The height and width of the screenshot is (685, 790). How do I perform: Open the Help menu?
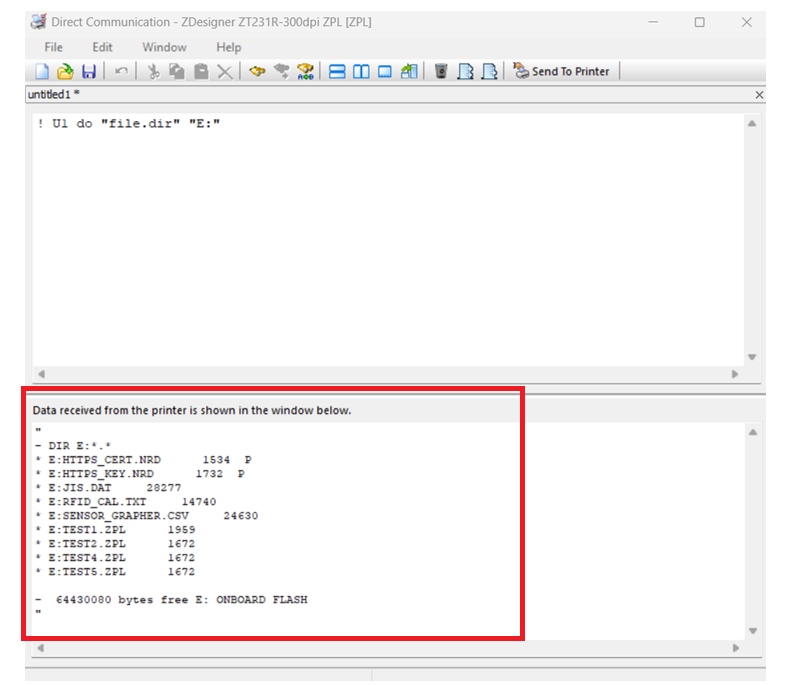pyautogui.click(x=228, y=47)
